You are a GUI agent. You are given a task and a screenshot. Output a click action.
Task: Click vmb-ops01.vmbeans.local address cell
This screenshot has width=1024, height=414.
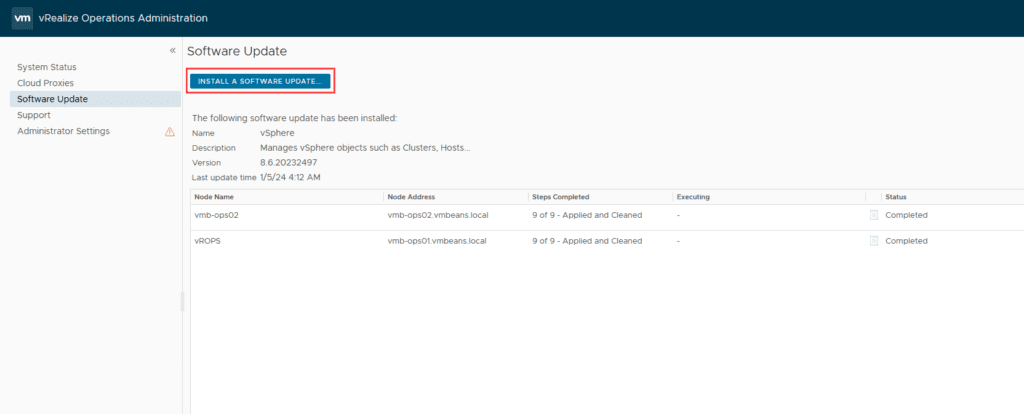(x=437, y=241)
